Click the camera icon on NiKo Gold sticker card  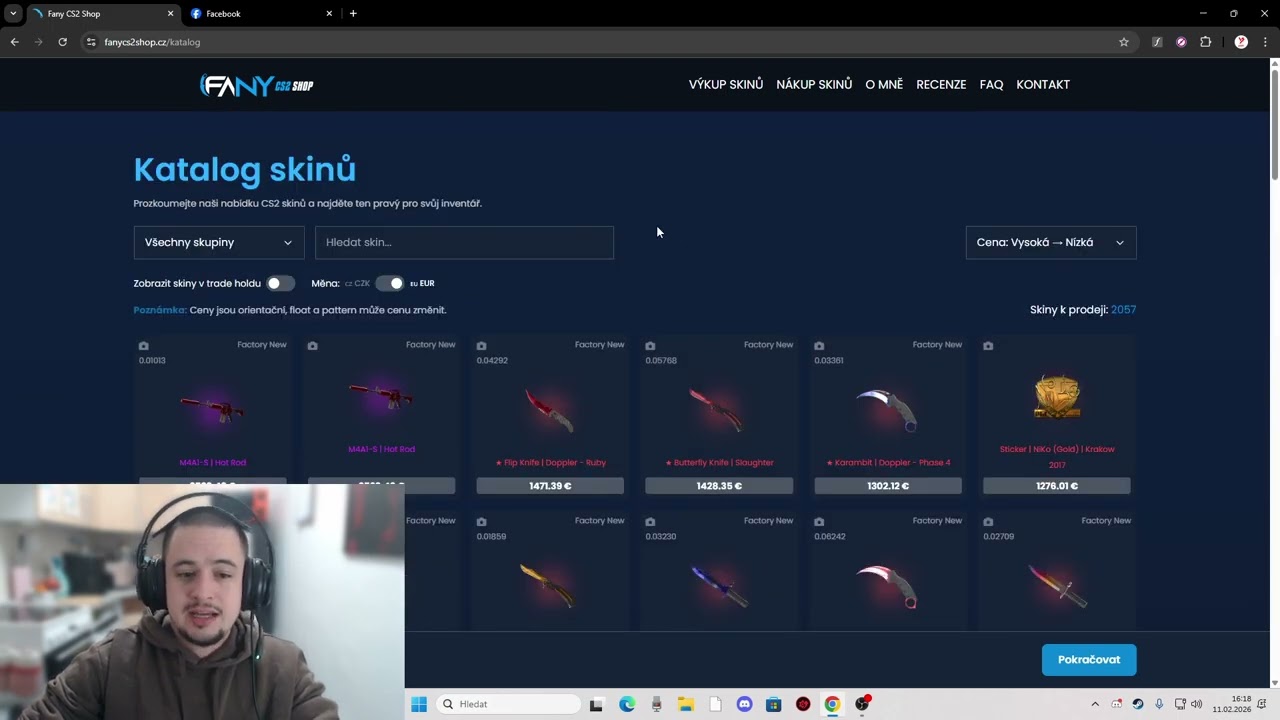[988, 346]
